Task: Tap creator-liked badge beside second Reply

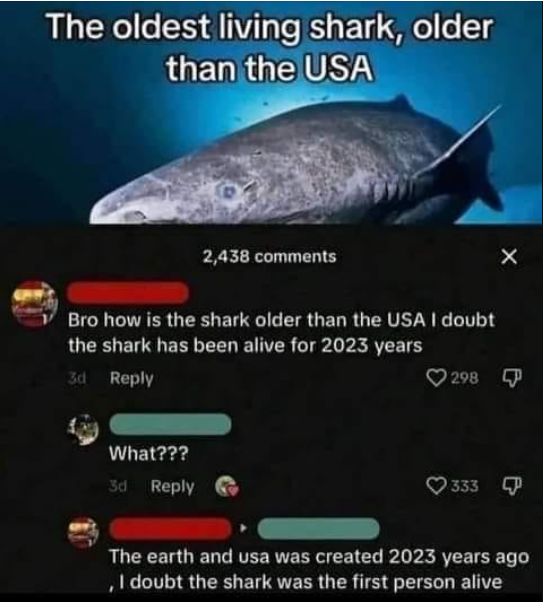Action: pyautogui.click(x=227, y=487)
